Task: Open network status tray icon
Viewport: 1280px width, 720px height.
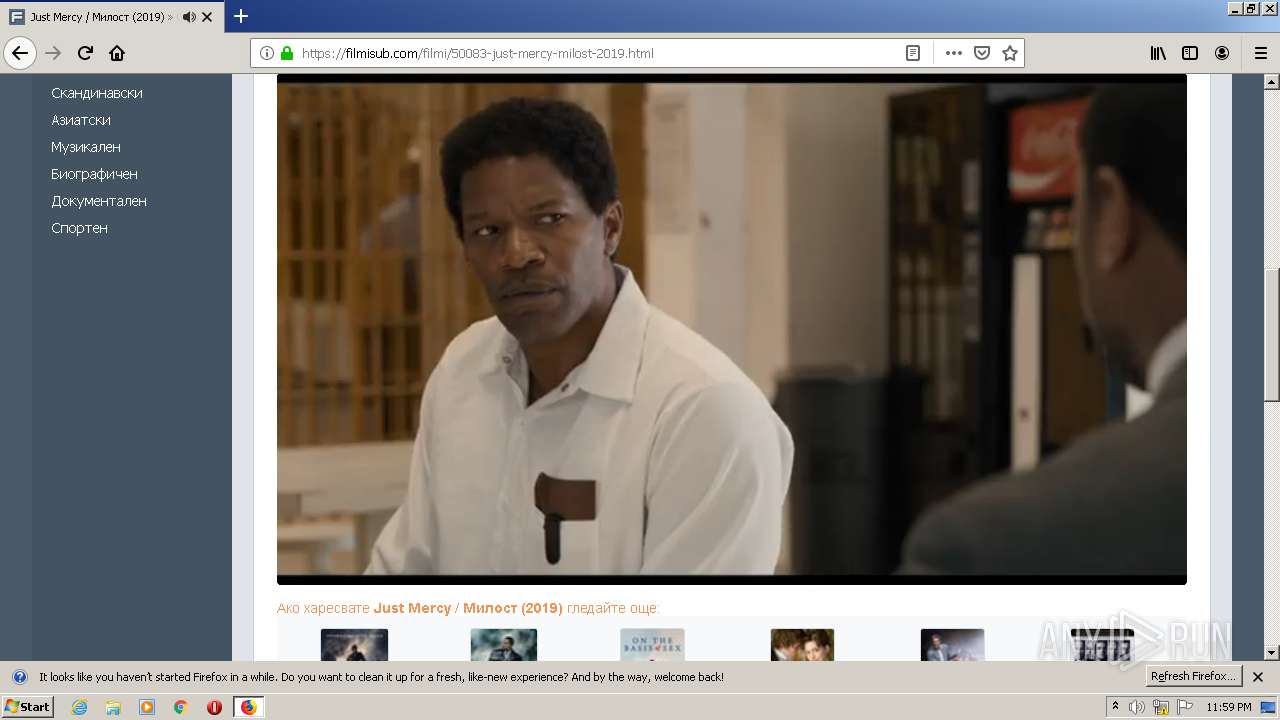Action: [1161, 707]
